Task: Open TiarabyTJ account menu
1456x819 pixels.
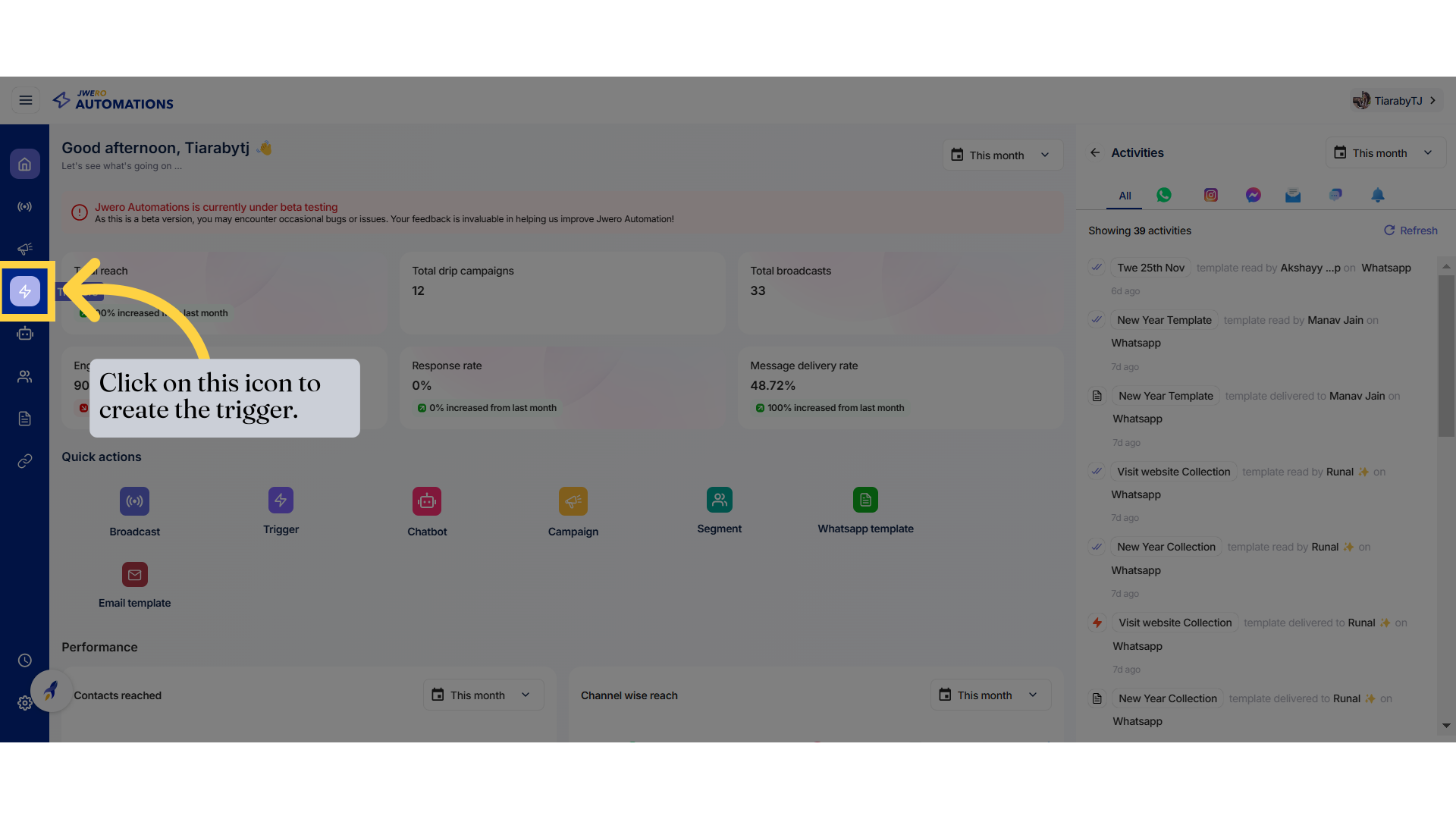Action: click(x=1396, y=100)
